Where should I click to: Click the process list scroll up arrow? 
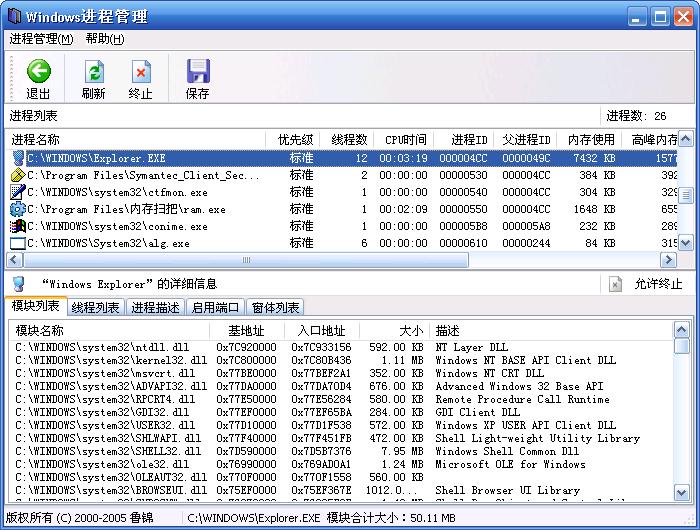pyautogui.click(x=686, y=139)
